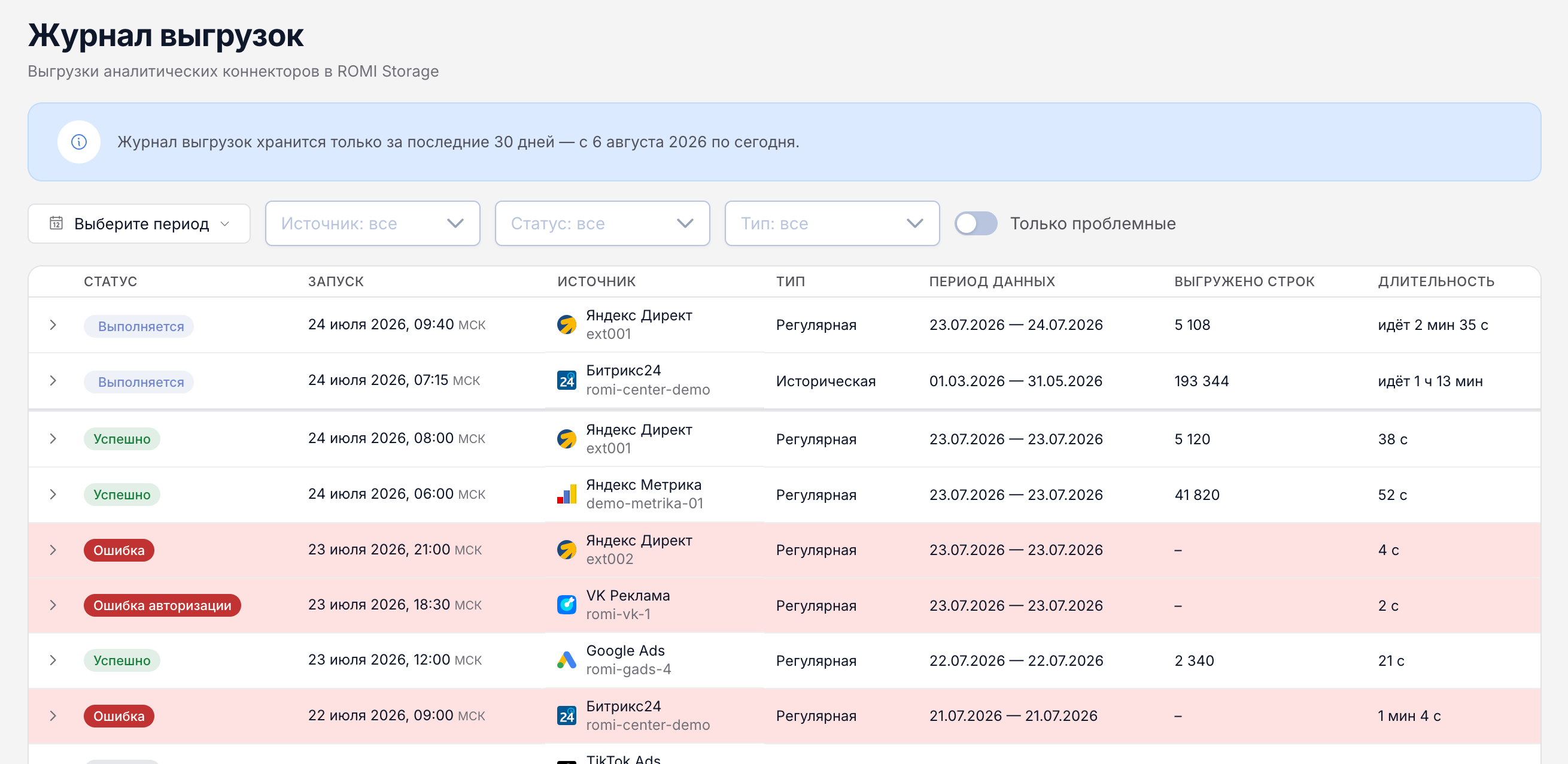Click the Ошибка badge for ext002 row
Image resolution: width=1568 pixels, height=764 pixels.
pyautogui.click(x=118, y=550)
